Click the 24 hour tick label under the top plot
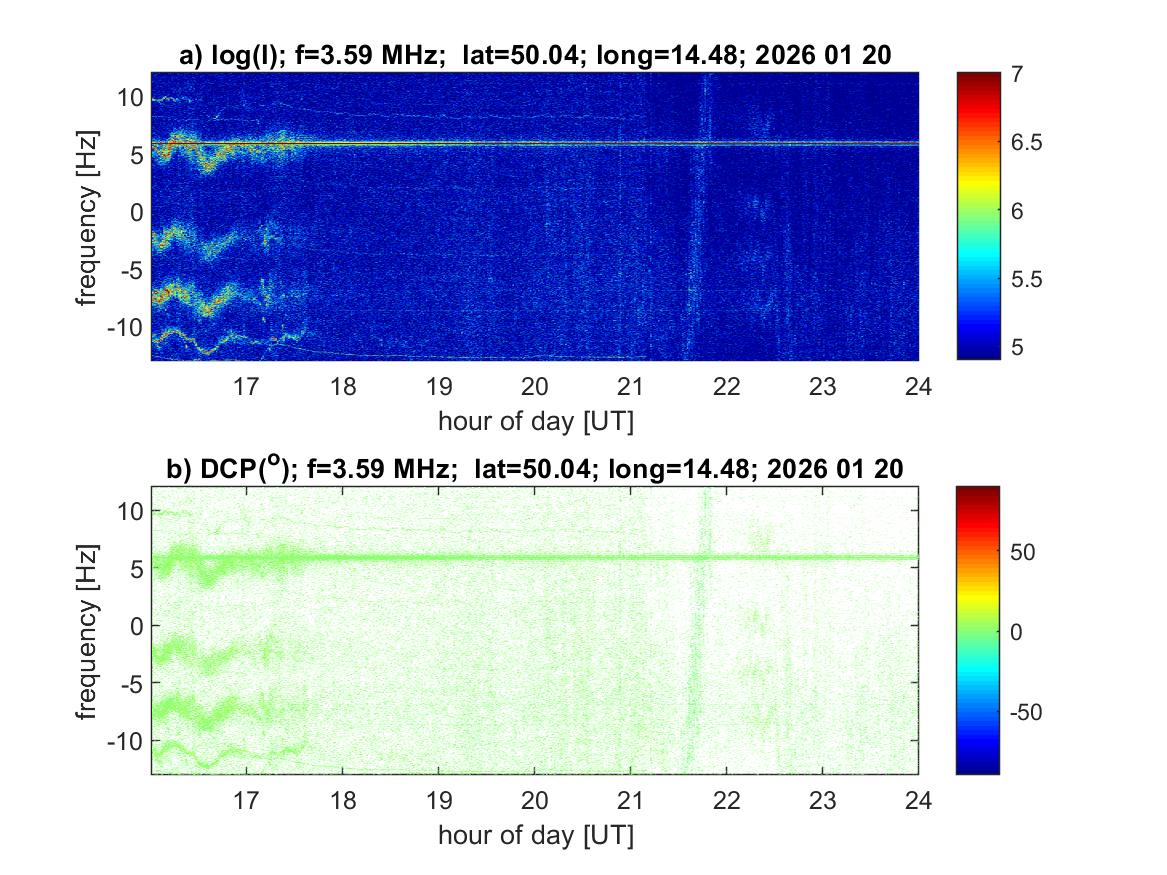This screenshot has height=875, width=1167. coord(918,387)
